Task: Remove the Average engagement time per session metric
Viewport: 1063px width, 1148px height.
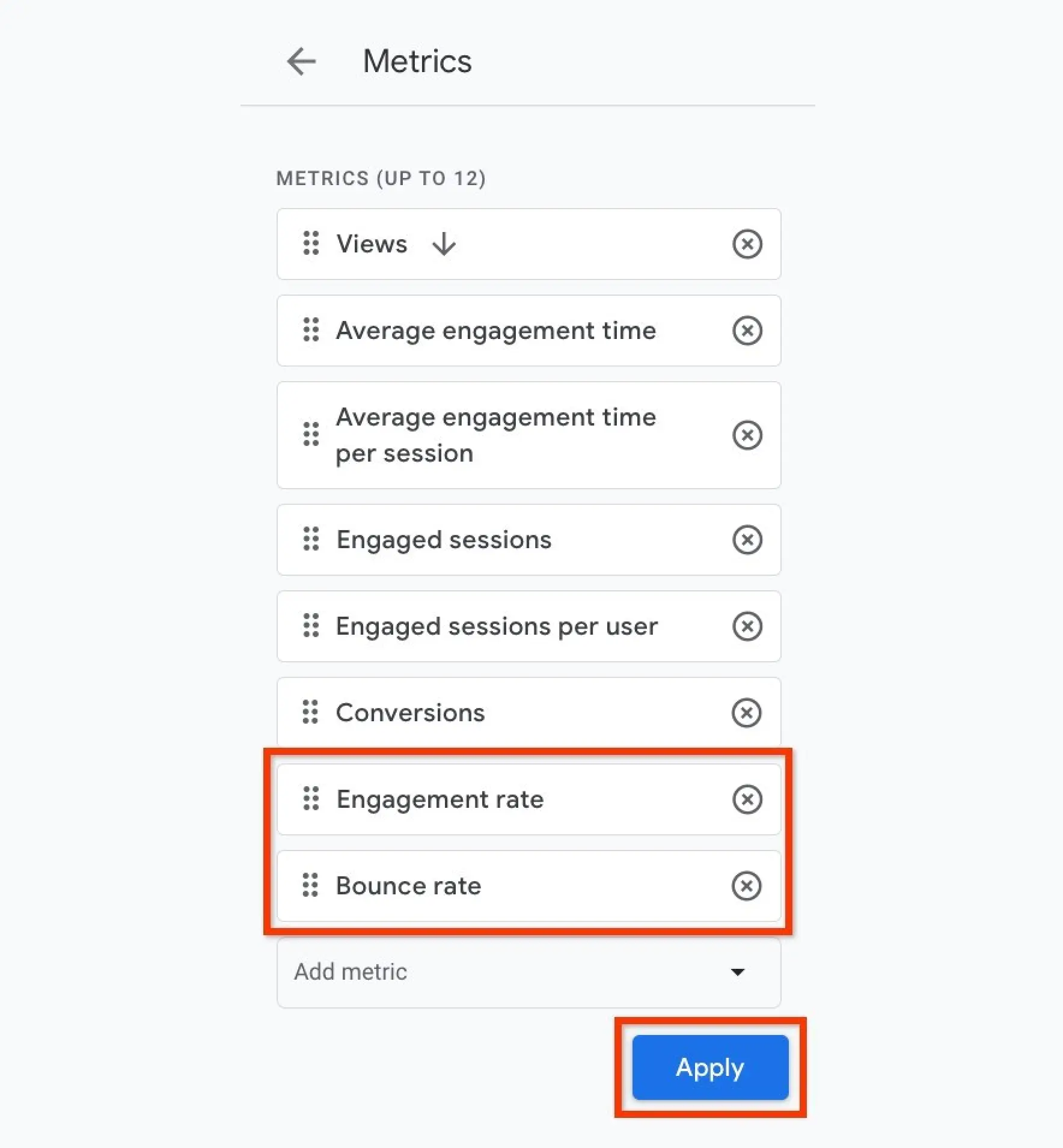Action: click(747, 435)
